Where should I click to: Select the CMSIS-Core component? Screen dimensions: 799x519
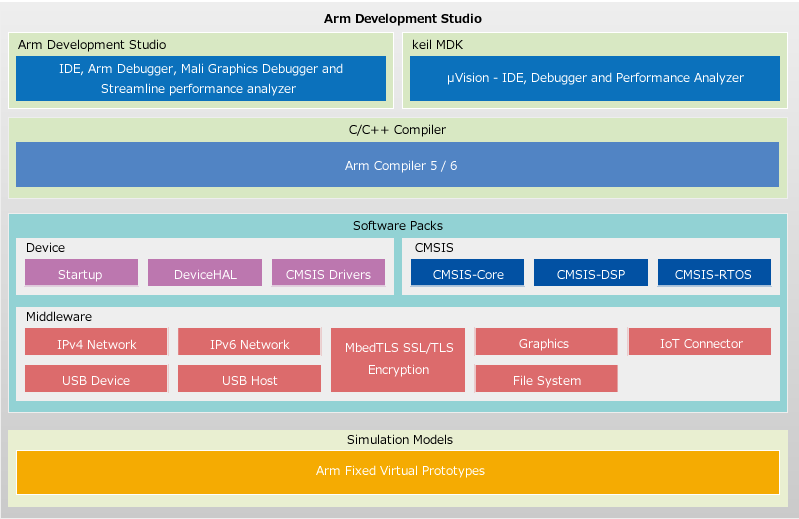coord(467,274)
